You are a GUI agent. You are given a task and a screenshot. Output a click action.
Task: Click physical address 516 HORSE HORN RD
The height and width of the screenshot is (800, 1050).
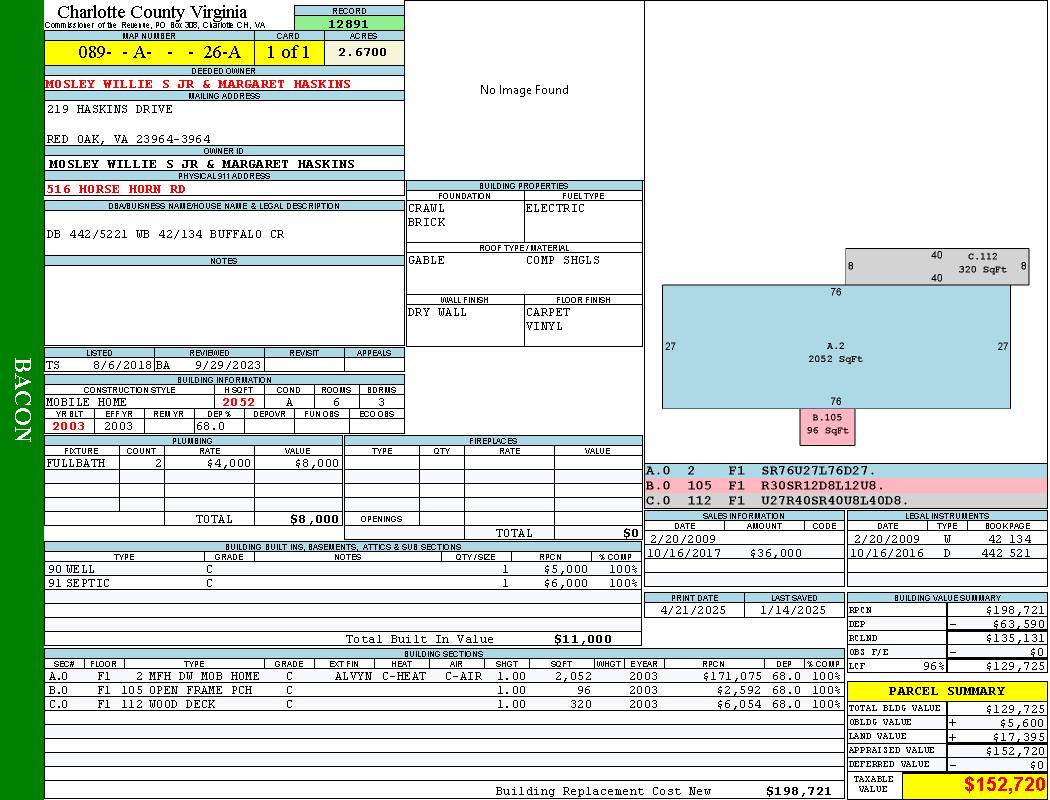(x=116, y=189)
